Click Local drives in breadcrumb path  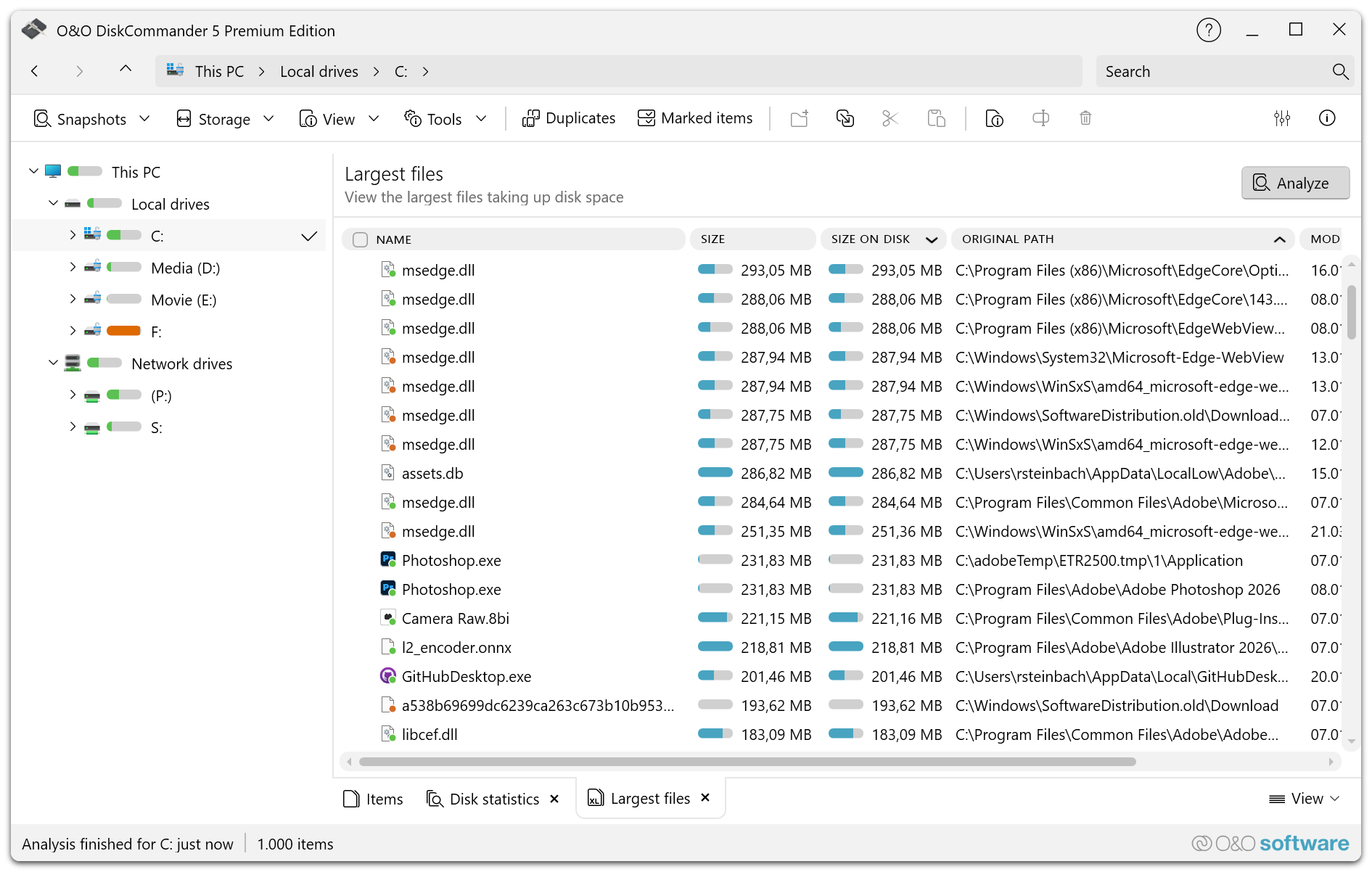pos(319,72)
